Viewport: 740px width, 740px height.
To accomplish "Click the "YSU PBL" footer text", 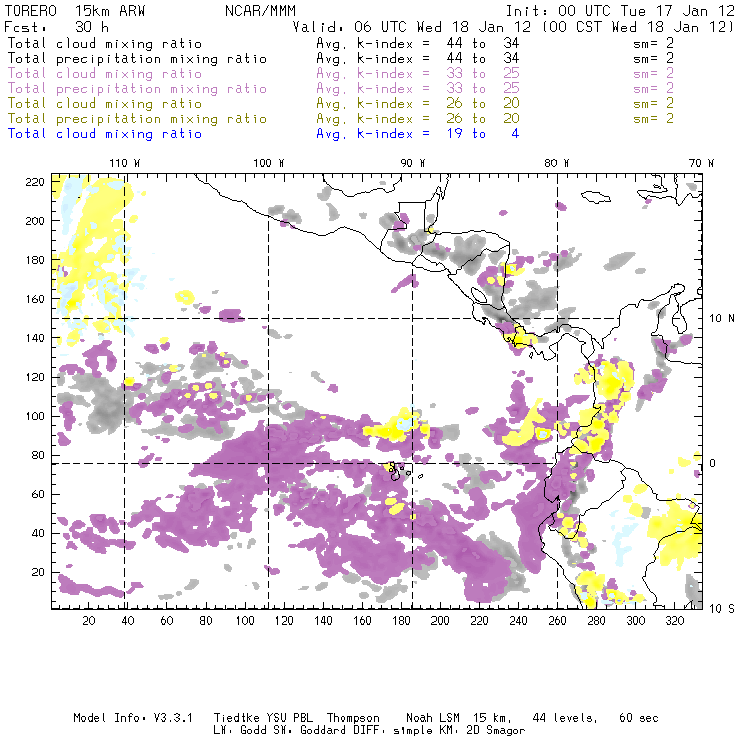I will click(290, 718).
